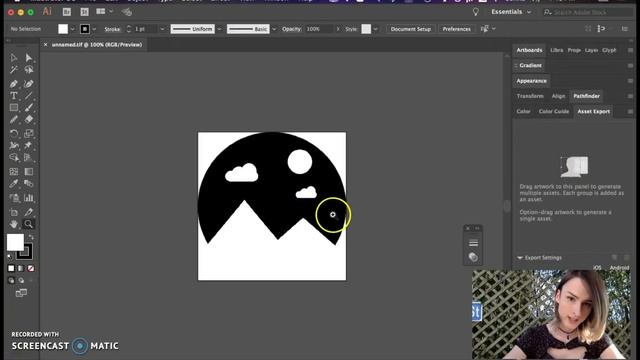
Task: Change the screen mode button
Action: click(21, 293)
